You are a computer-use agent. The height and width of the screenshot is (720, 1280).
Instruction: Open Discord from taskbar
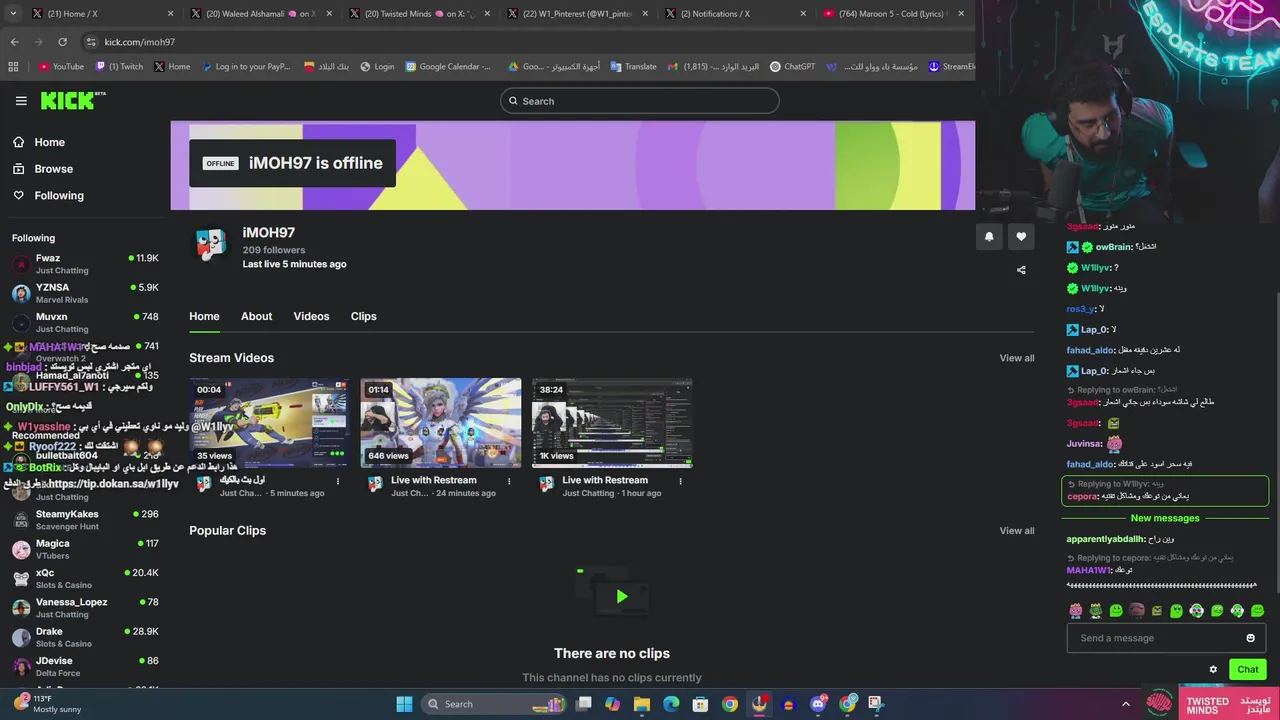818,704
